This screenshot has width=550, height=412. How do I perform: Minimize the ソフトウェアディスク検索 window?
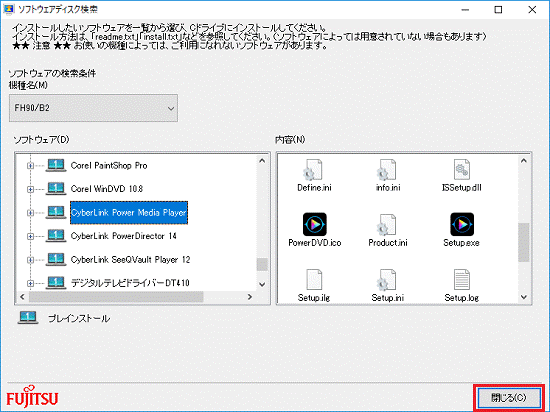point(465,10)
